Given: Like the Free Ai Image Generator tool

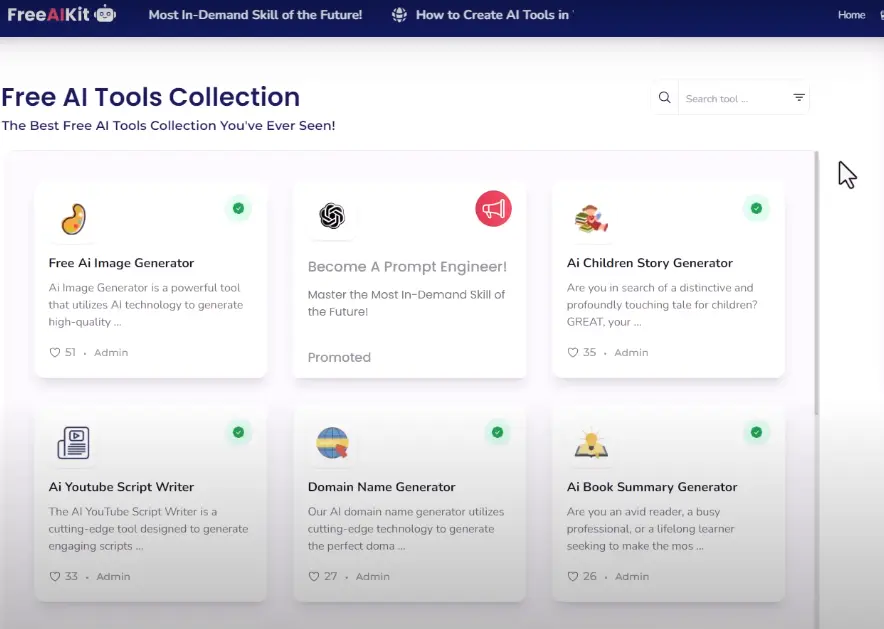Looking at the screenshot, I should 55,353.
